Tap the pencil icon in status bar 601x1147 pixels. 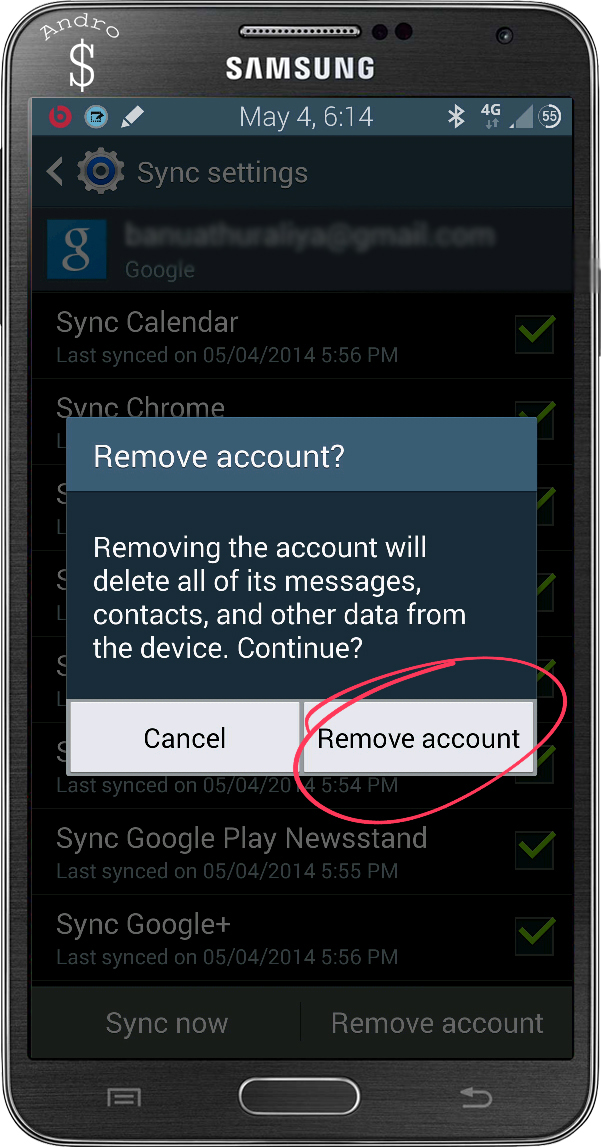[132, 116]
